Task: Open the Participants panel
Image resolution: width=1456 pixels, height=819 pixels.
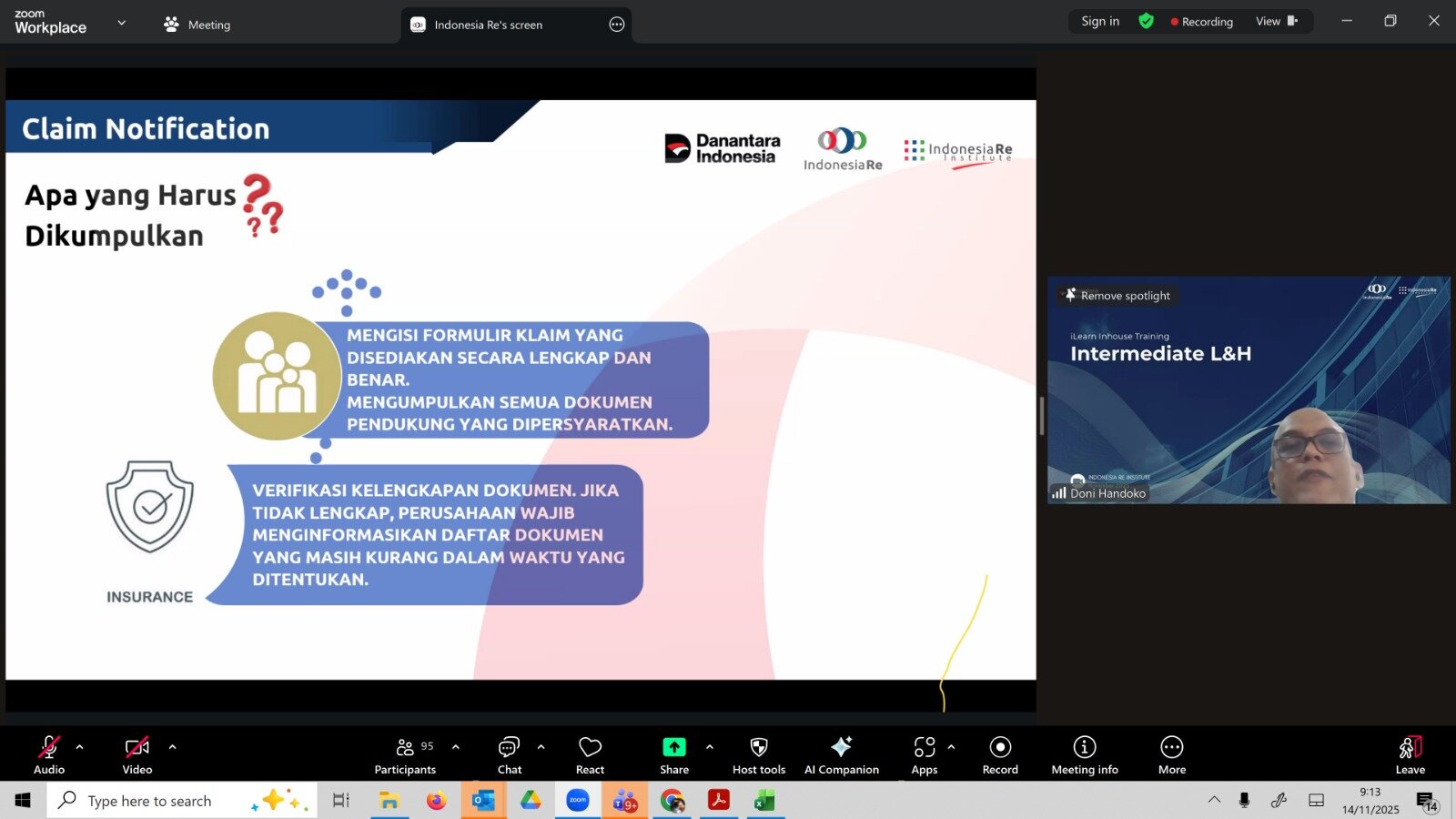Action: coord(405,755)
